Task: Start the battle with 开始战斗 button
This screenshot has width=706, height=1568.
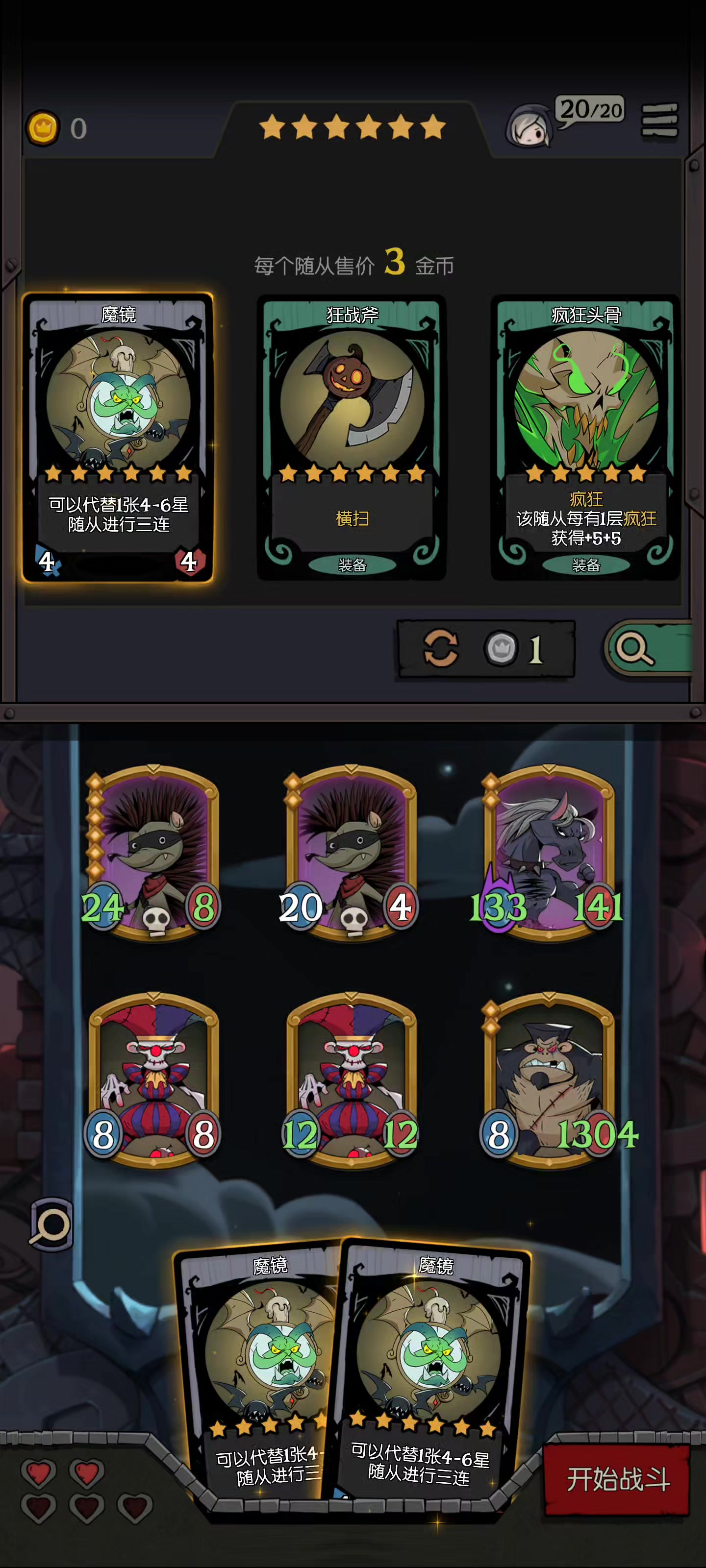Action: point(617,1479)
